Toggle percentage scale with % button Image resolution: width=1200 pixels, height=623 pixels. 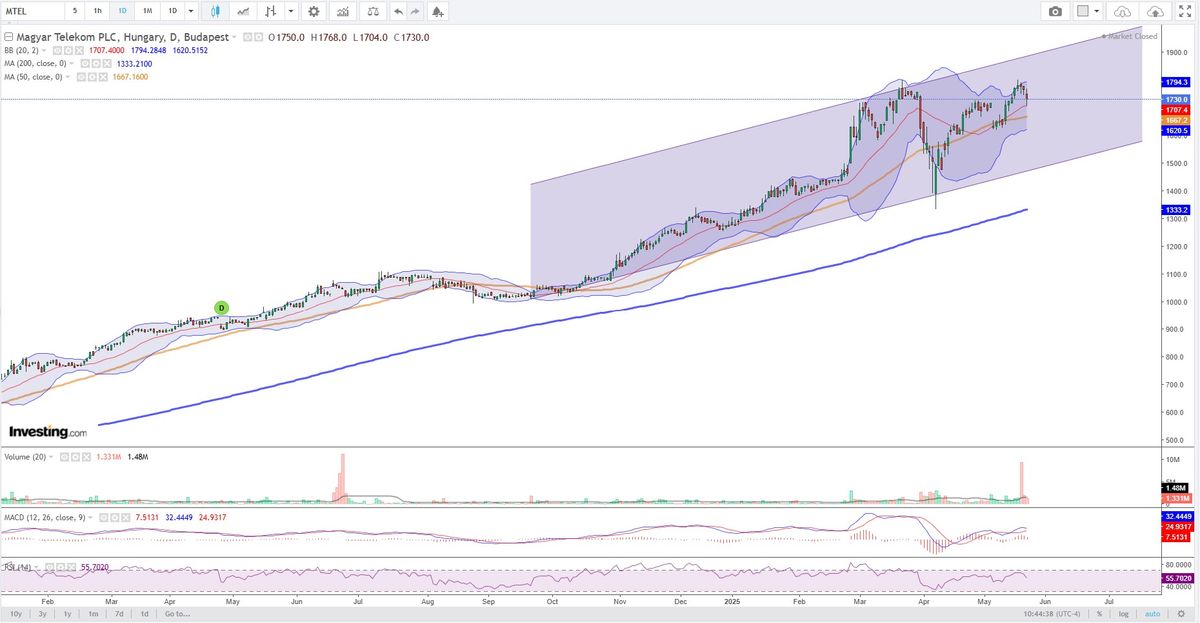(1098, 614)
